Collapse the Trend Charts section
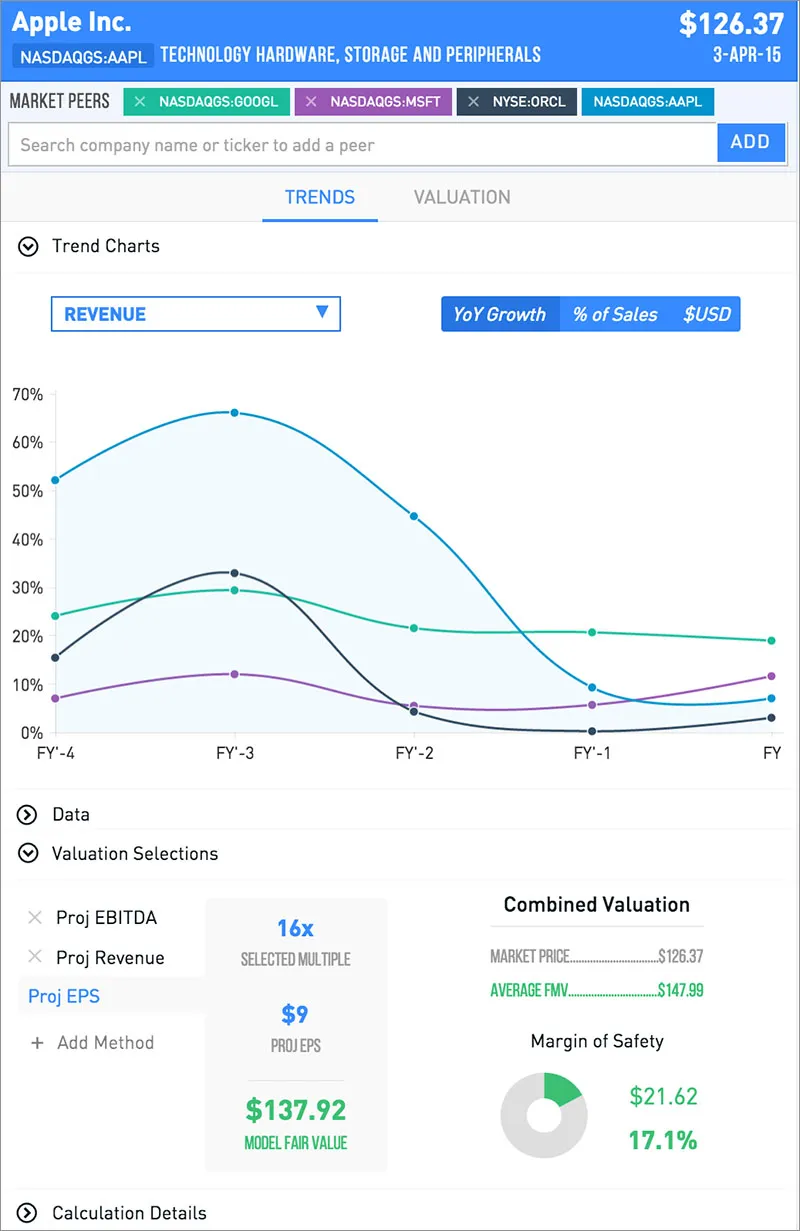800x1231 pixels. [28, 246]
